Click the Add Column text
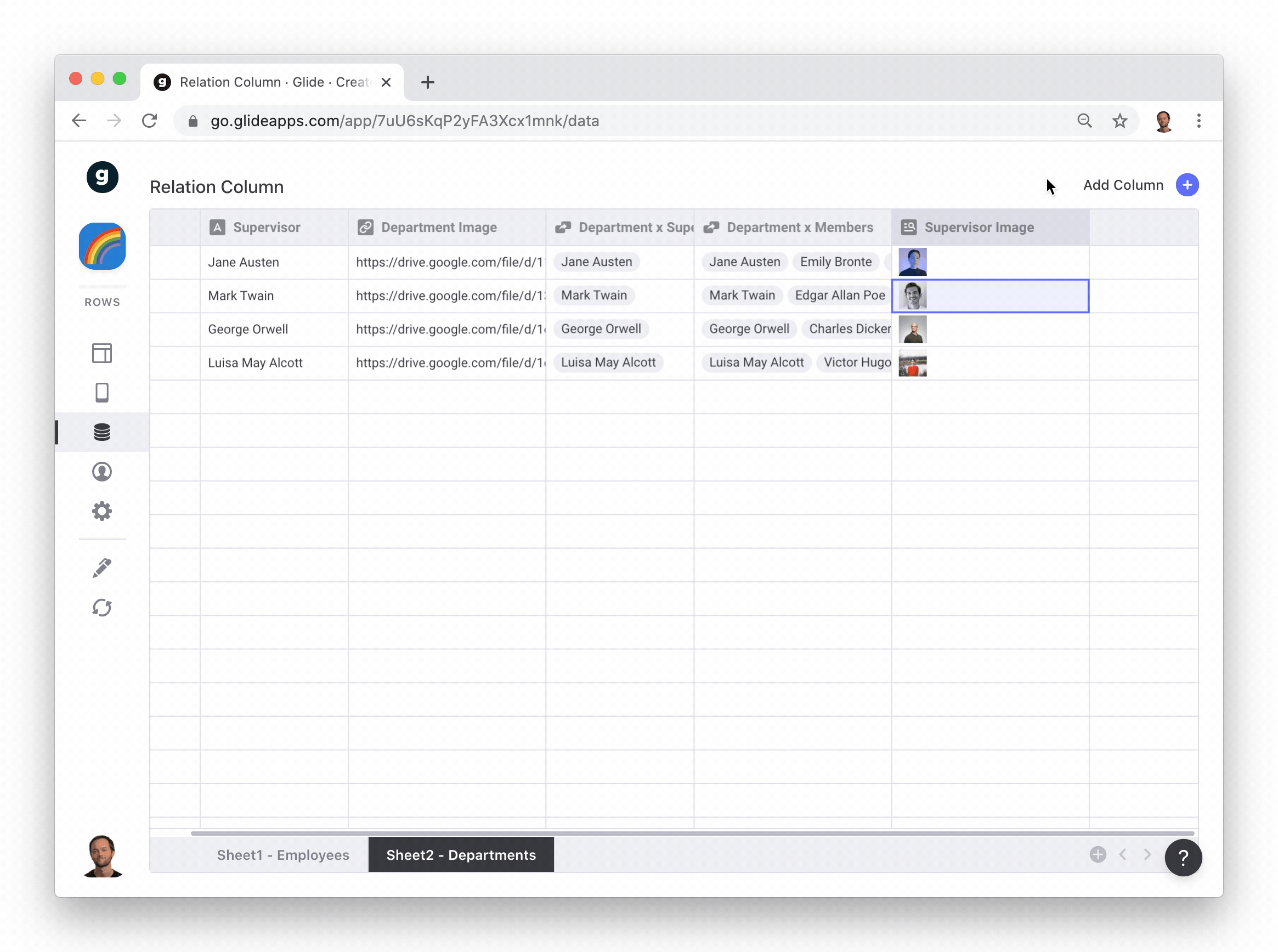 [x=1122, y=185]
